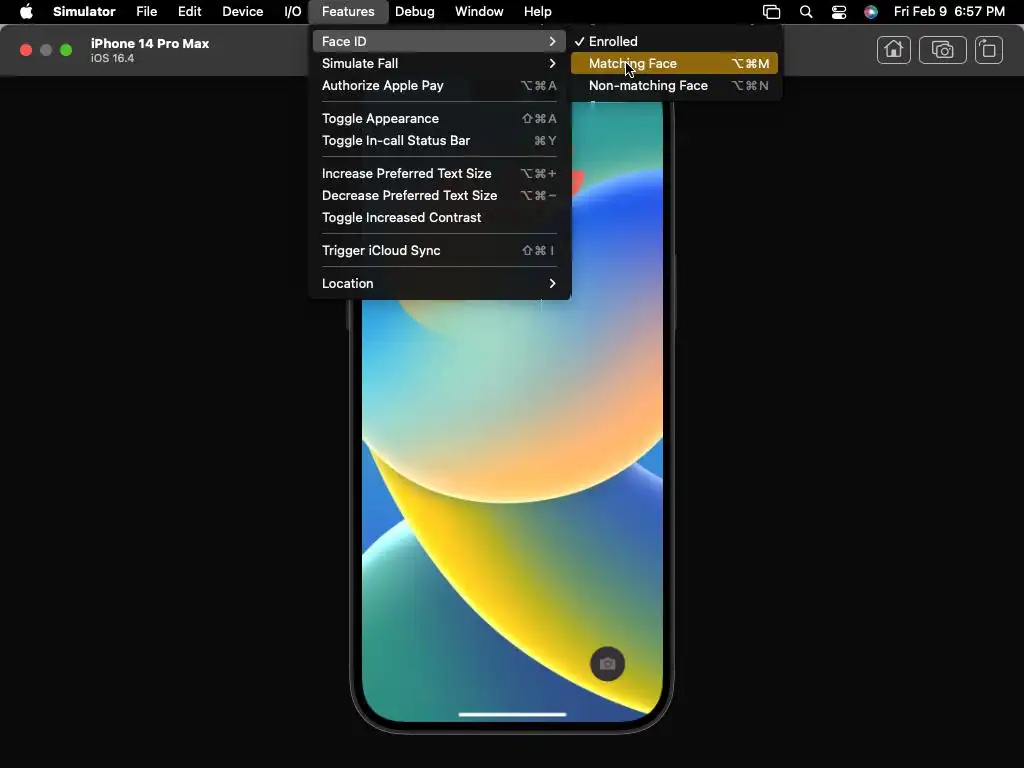Viewport: 1024px width, 768px height.
Task: Open Control Center in the menu bar
Action: pos(839,12)
